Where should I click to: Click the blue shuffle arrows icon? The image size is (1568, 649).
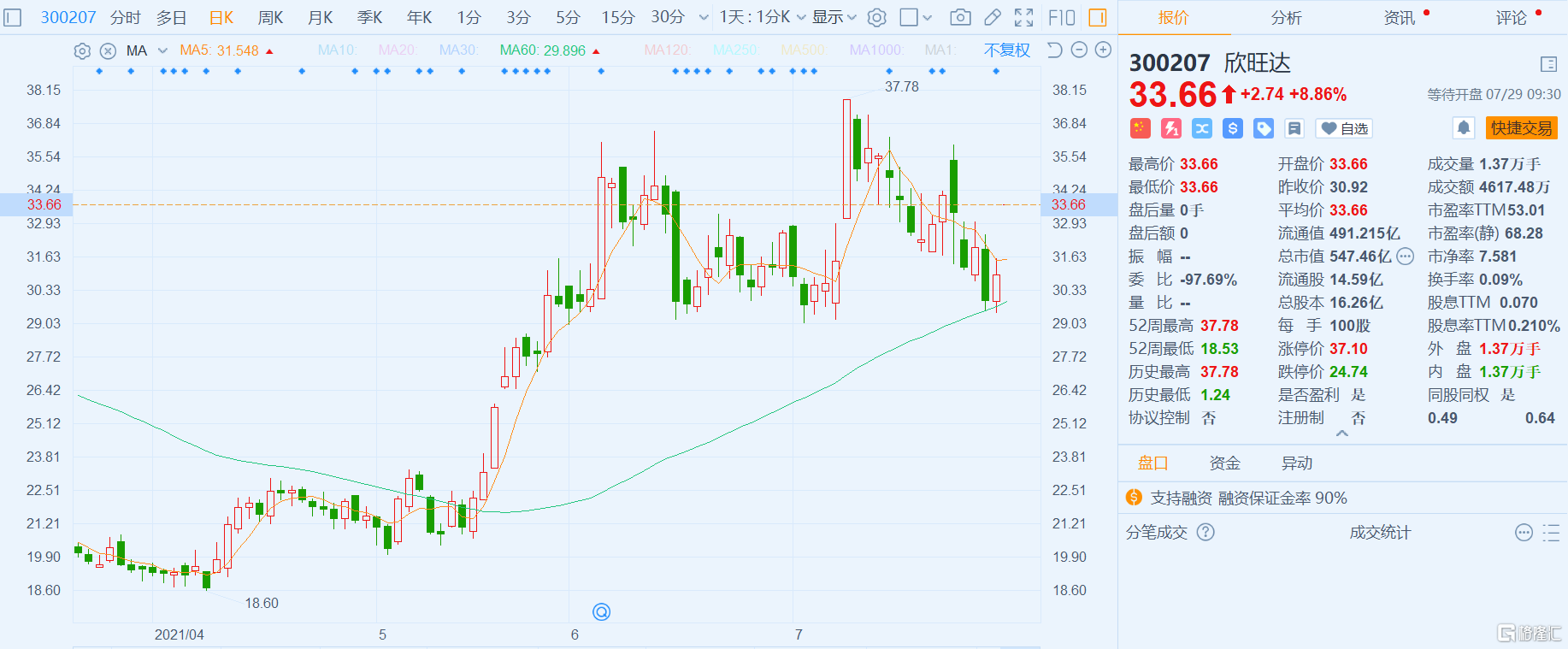tap(1202, 128)
